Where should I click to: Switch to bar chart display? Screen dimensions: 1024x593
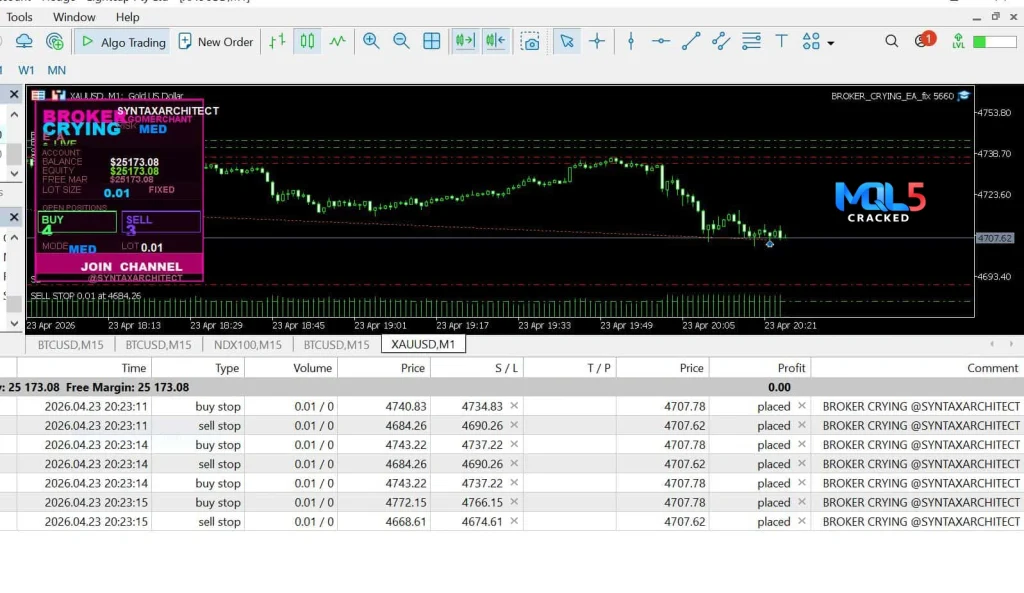point(277,42)
